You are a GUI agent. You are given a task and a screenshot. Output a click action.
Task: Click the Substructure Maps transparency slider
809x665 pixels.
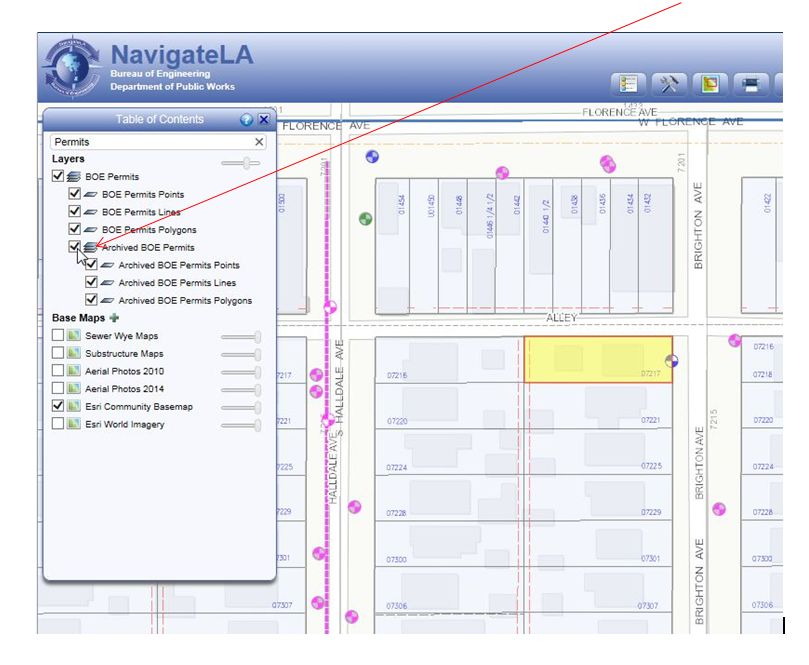(x=240, y=354)
